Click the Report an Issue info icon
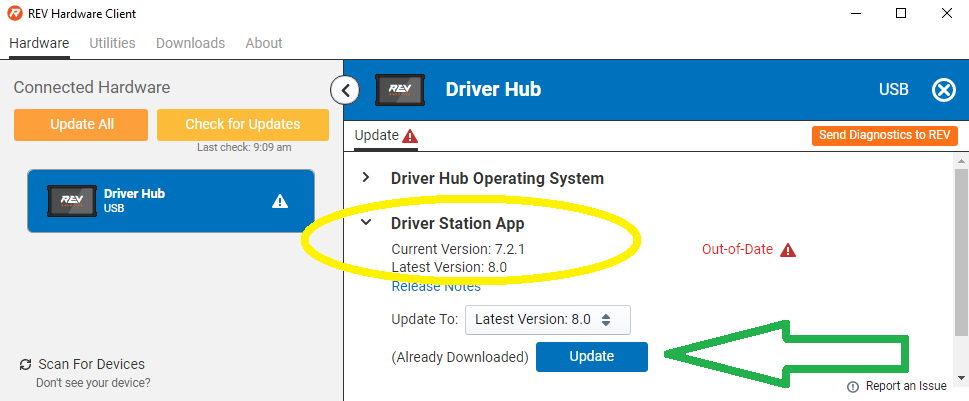This screenshot has height=401, width=969. pyautogui.click(x=853, y=386)
